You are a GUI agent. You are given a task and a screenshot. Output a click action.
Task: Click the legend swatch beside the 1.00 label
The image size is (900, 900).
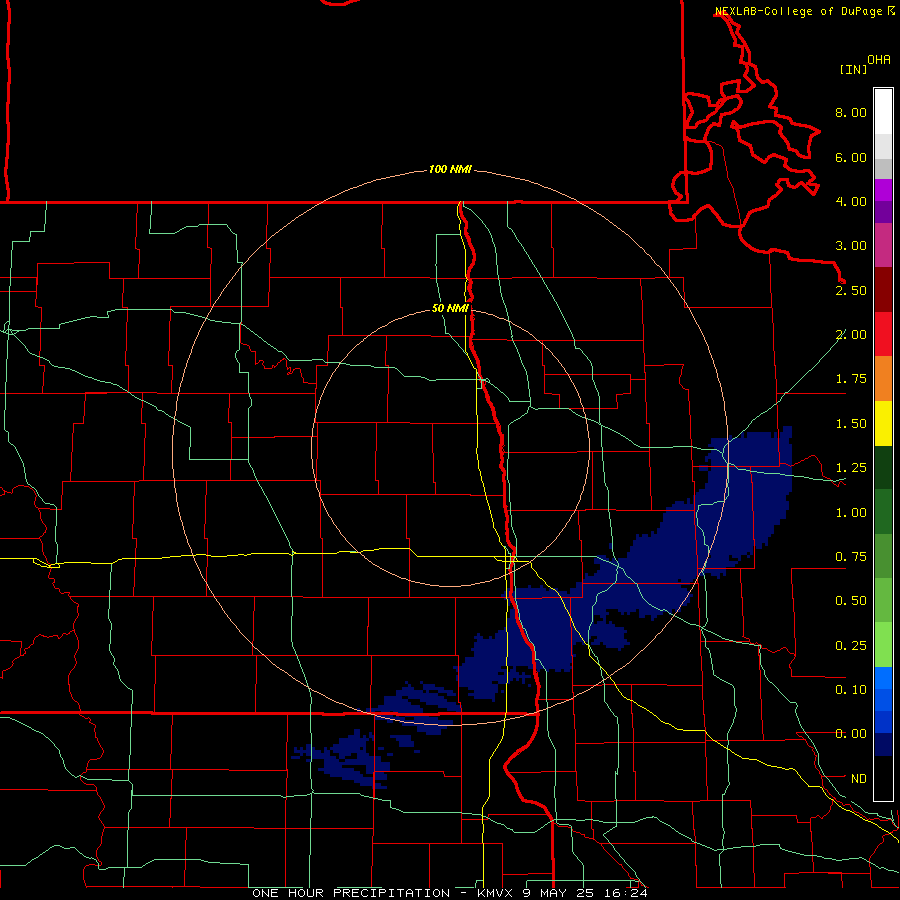[883, 512]
